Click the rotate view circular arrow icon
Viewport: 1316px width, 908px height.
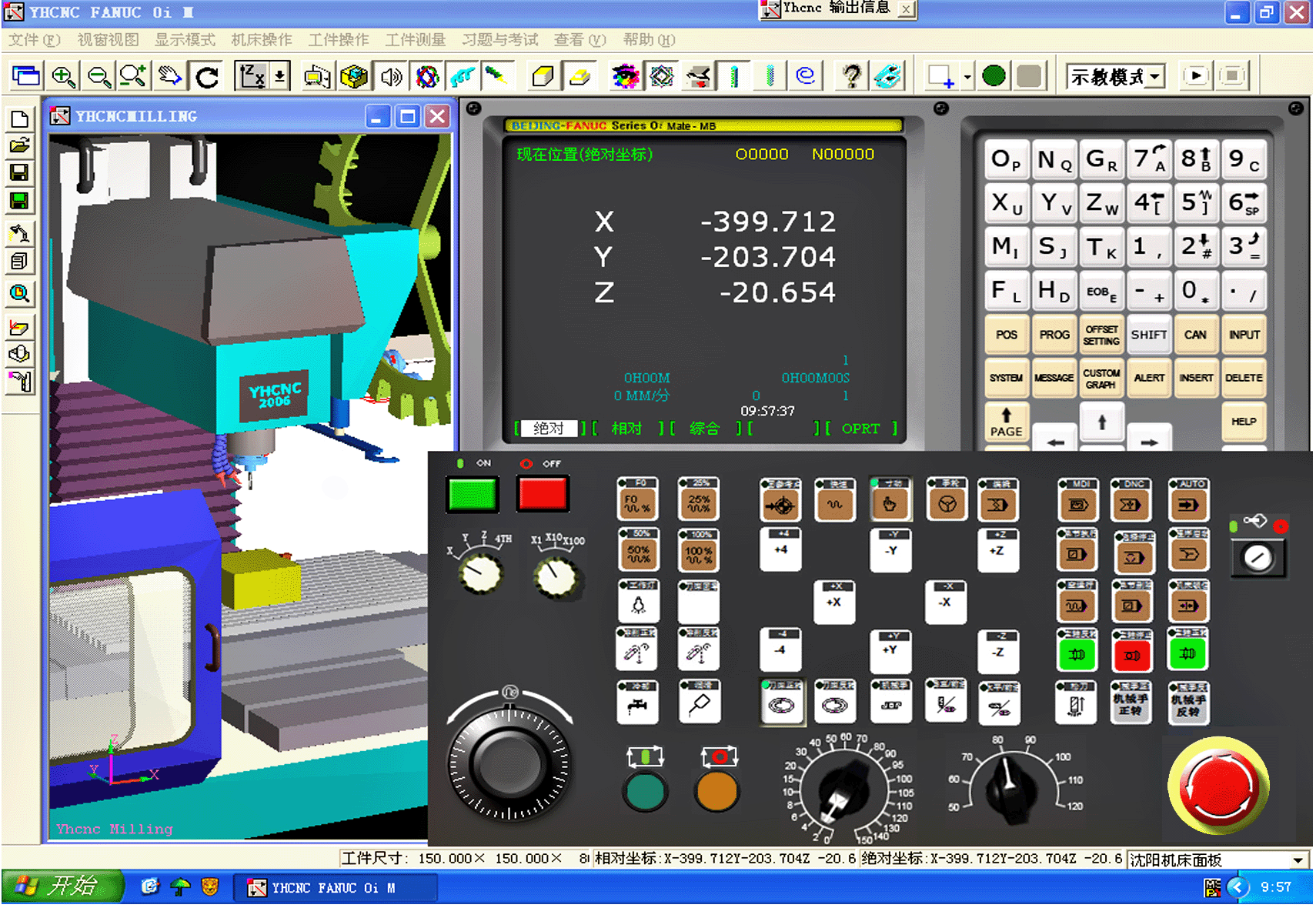[x=207, y=76]
